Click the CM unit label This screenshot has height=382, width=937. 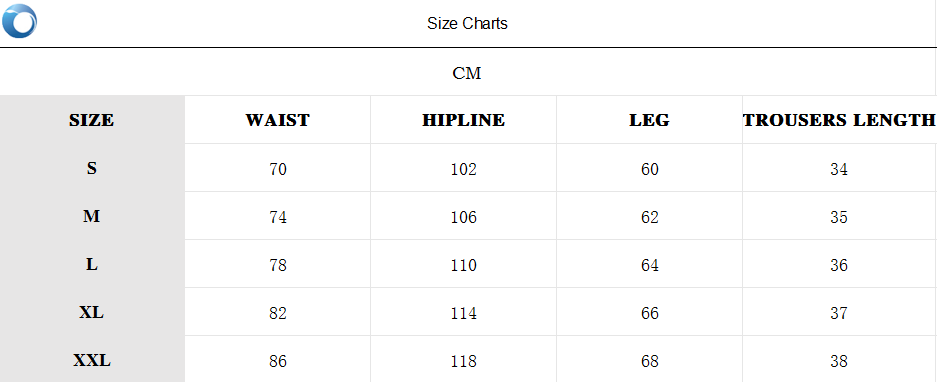click(467, 74)
